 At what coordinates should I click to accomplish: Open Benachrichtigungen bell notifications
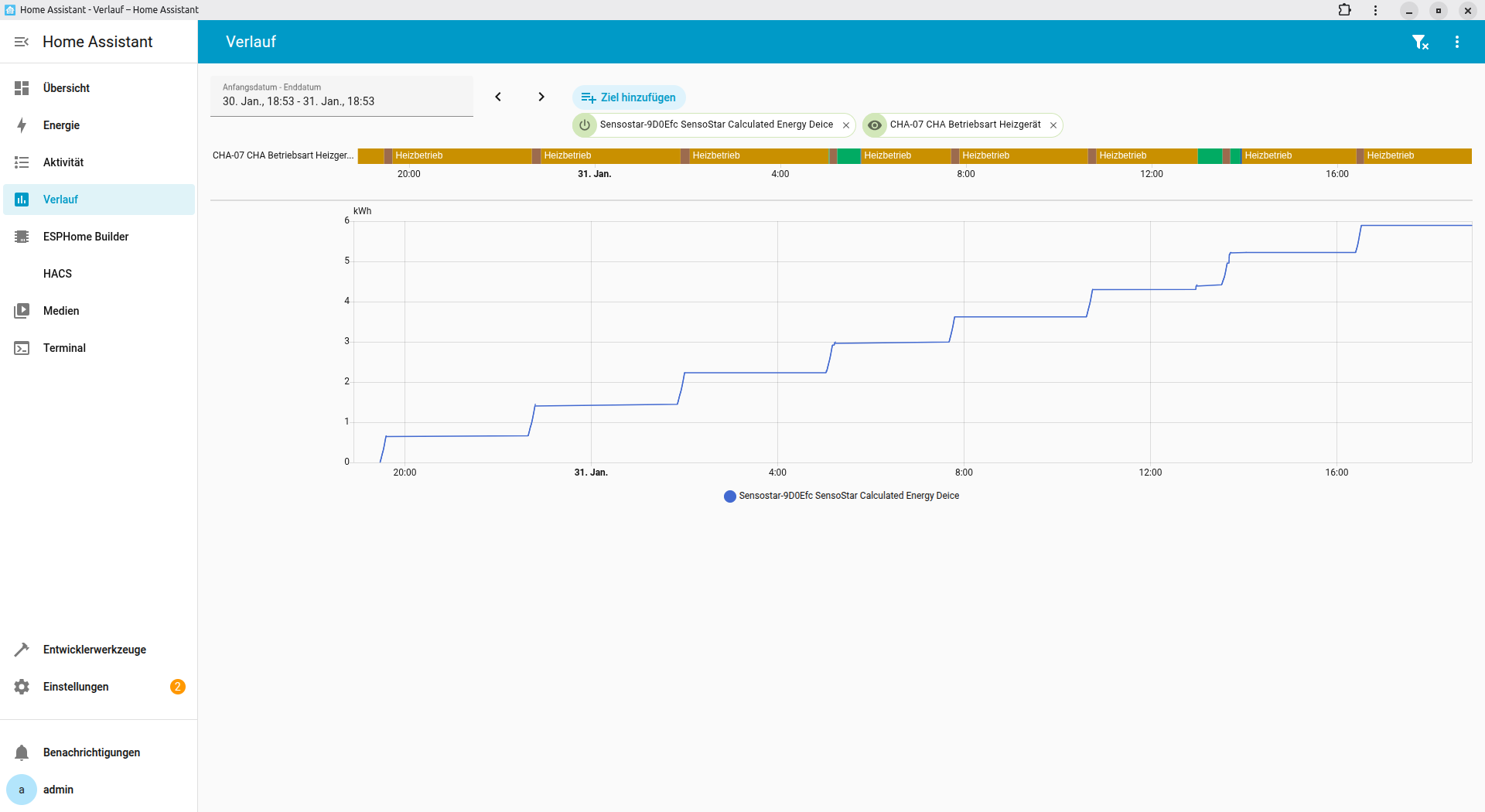coord(91,752)
